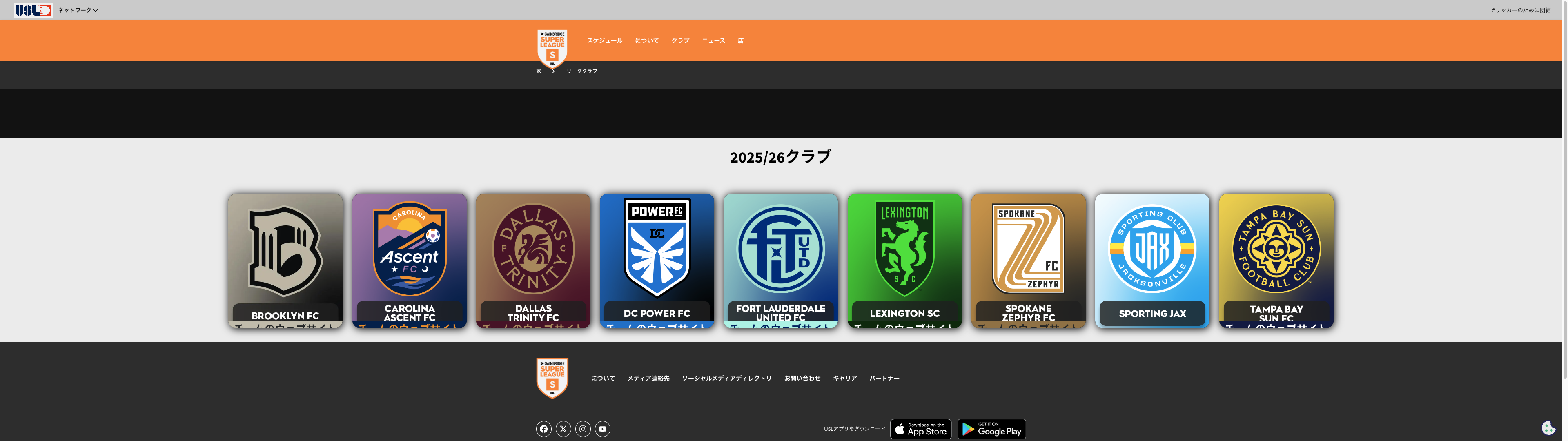Click the #サッカーのために団結 text

click(x=1521, y=10)
